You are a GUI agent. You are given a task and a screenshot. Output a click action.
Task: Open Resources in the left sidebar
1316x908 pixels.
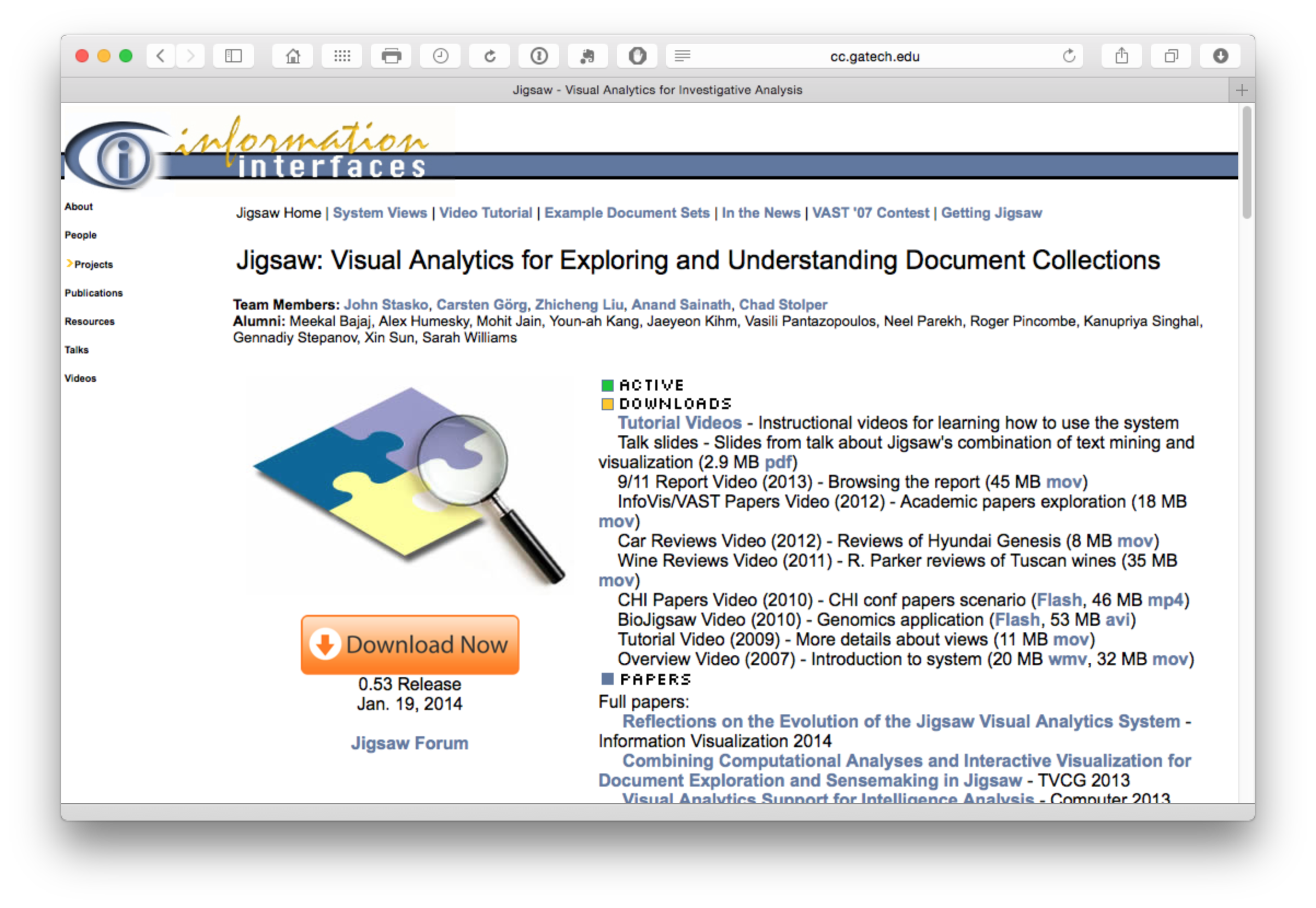(x=89, y=322)
